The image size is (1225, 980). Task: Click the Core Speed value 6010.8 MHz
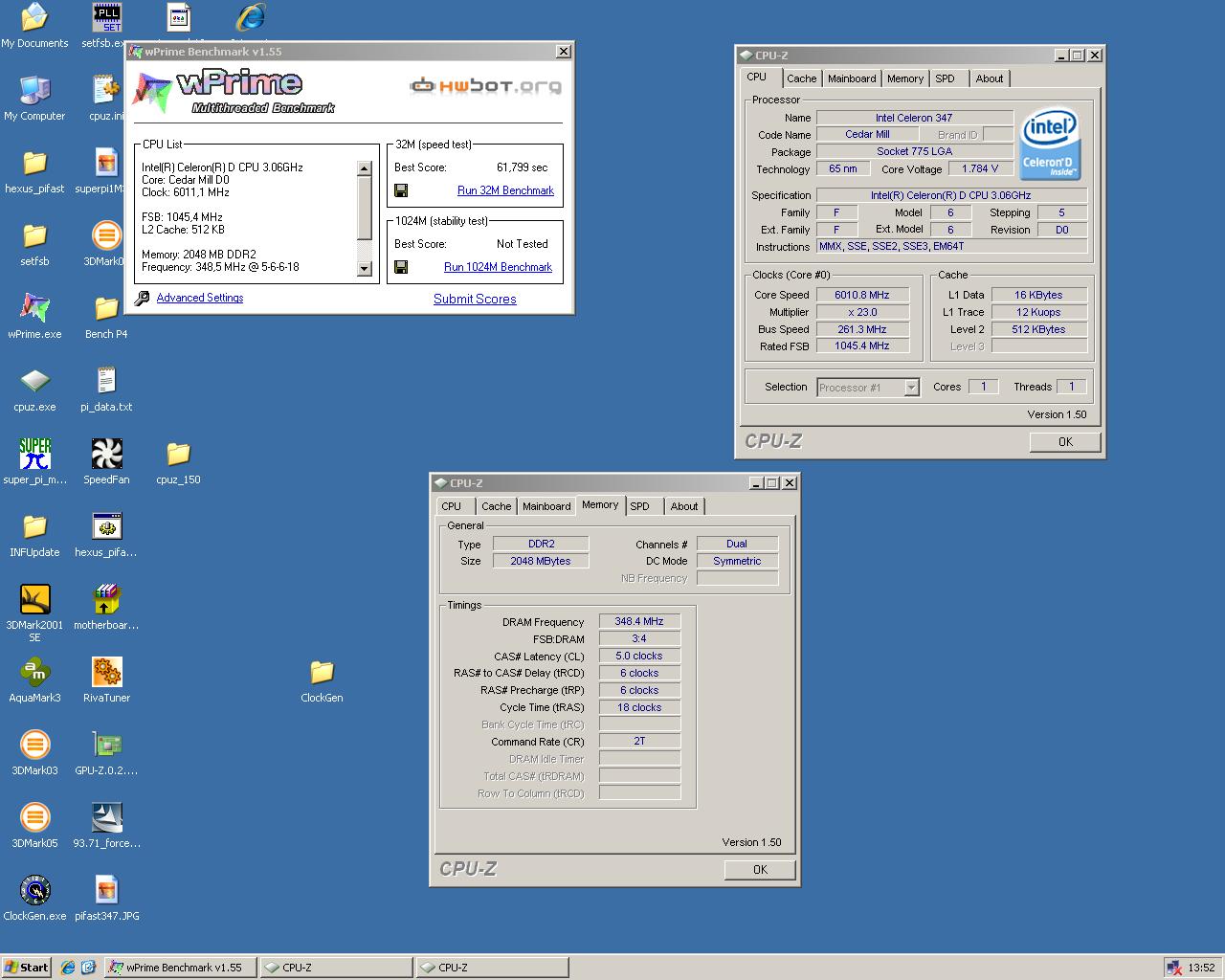862,295
